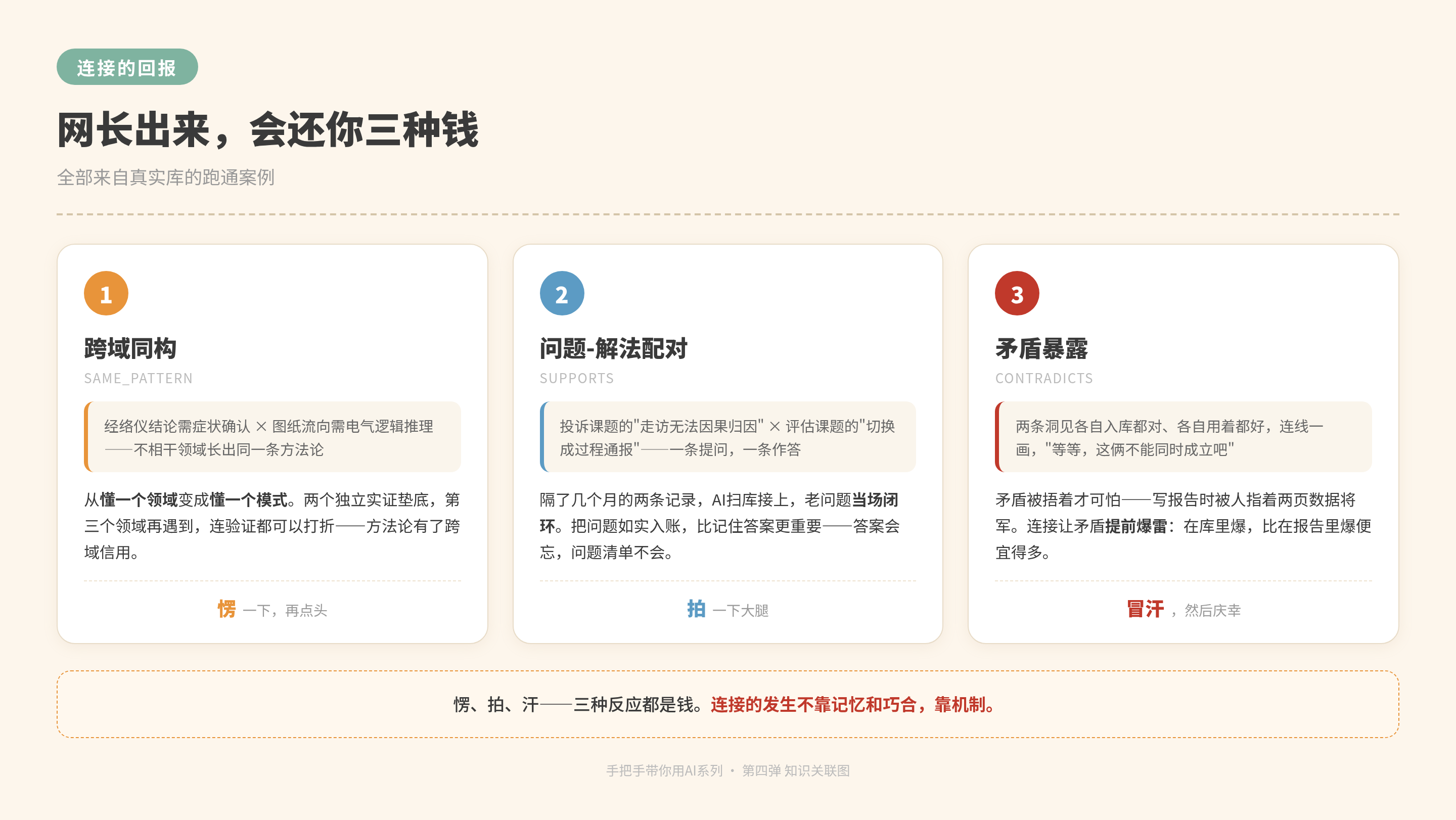Click the card heading 问题-解法配对
The width and height of the screenshot is (1456, 820).
click(x=613, y=348)
